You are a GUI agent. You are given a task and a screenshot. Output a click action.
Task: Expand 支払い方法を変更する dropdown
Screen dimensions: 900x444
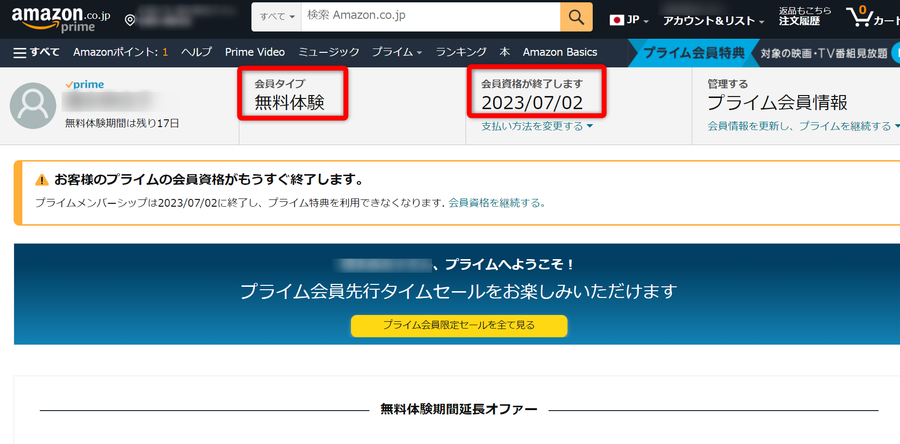click(537, 126)
